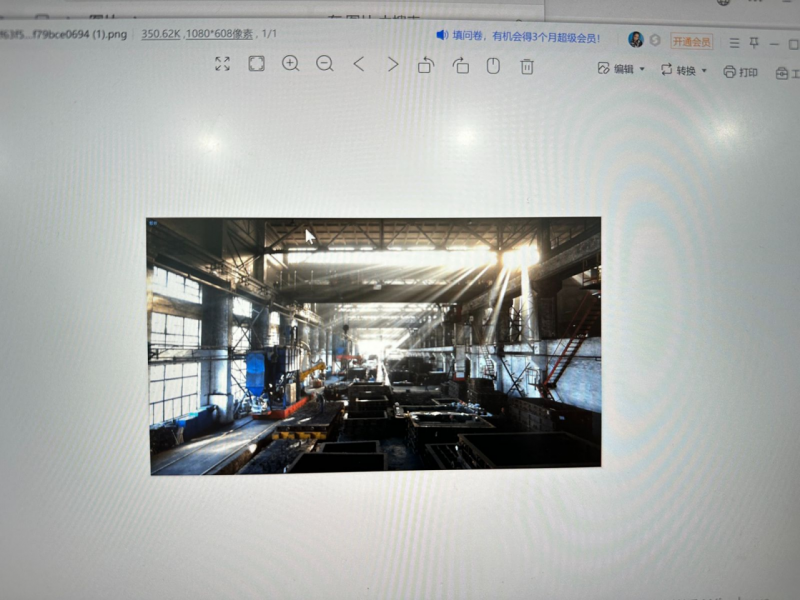Rotate image counterclockwise
This screenshot has width=800, height=600.
click(426, 65)
